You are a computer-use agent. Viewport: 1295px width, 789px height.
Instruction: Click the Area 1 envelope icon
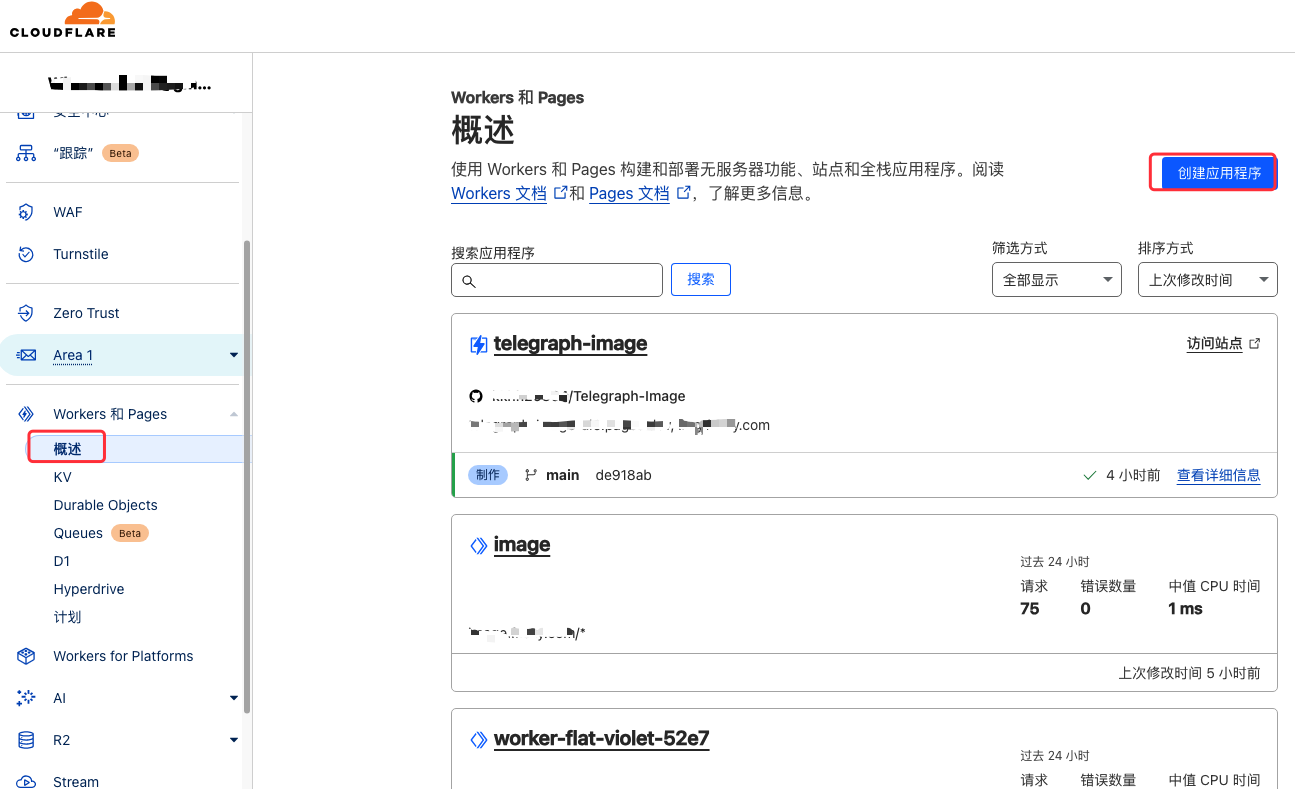(x=26, y=355)
